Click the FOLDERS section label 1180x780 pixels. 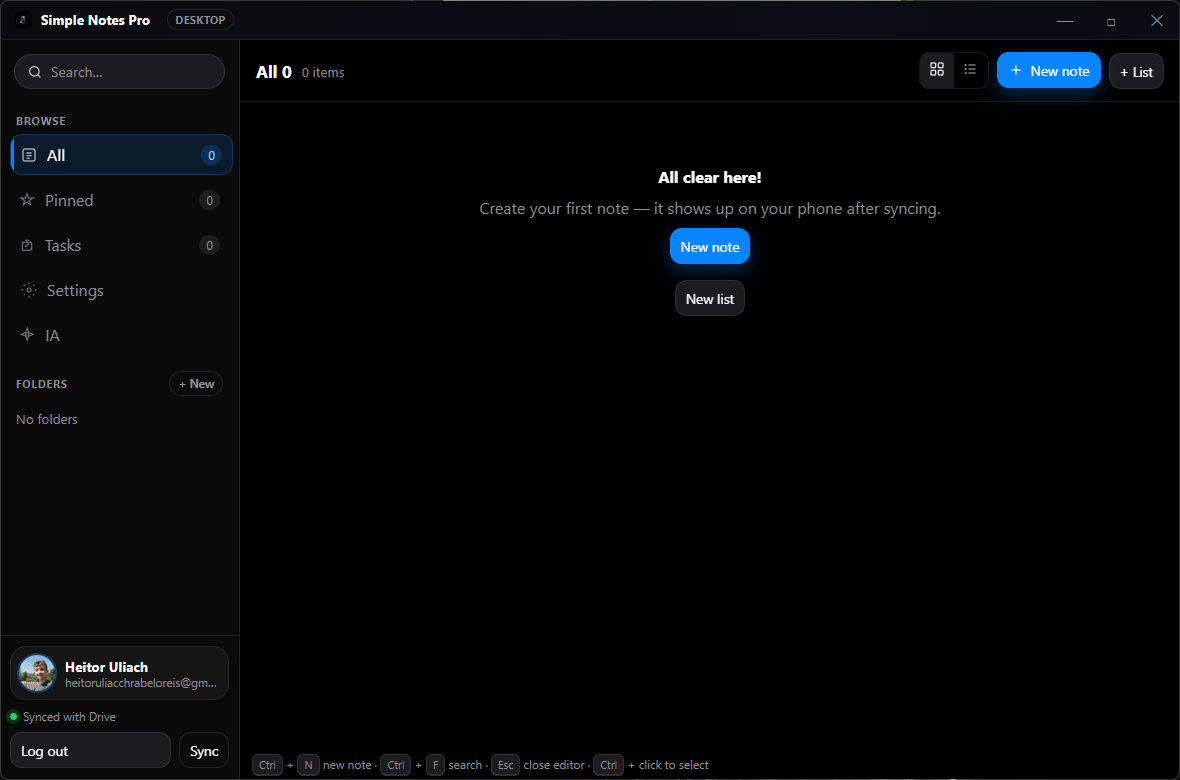[x=41, y=384]
